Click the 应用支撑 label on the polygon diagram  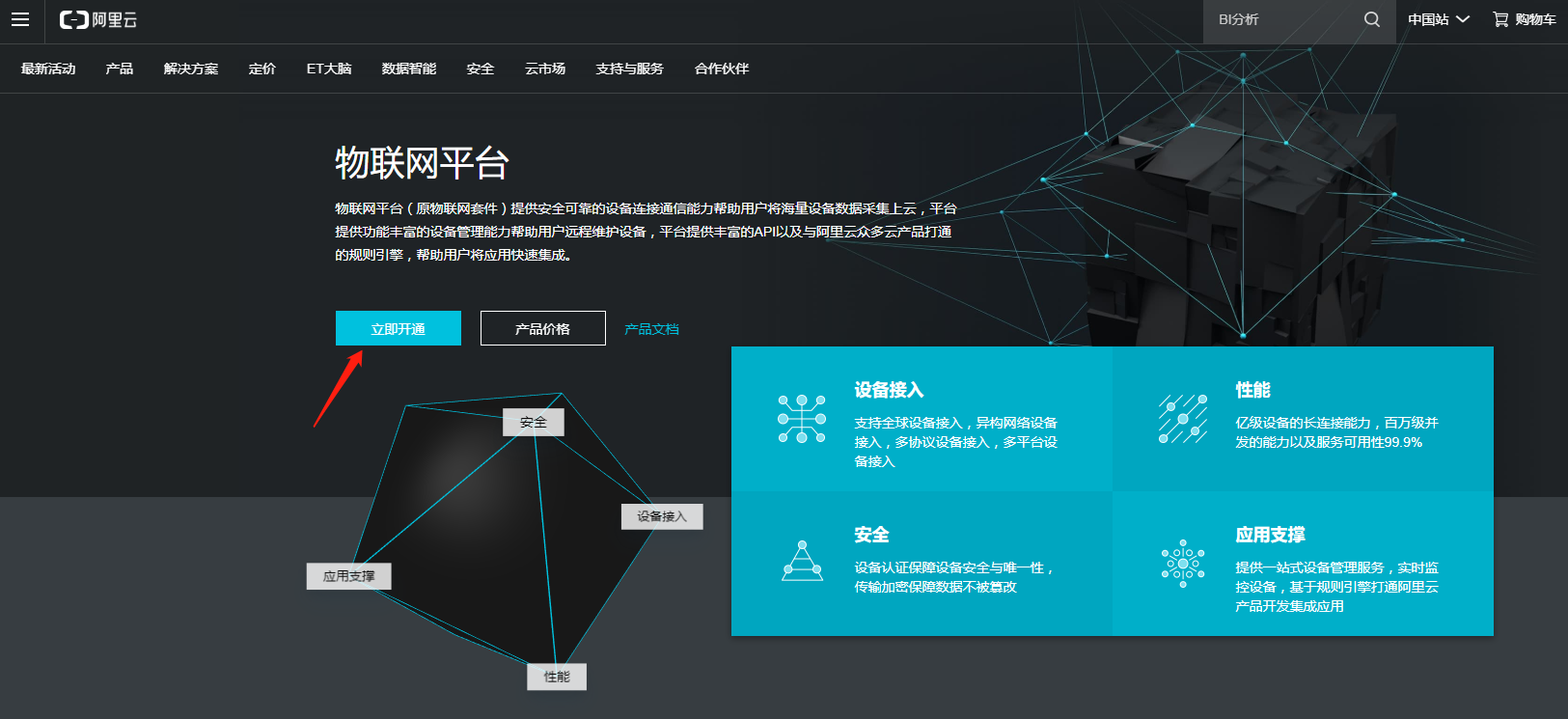348,576
